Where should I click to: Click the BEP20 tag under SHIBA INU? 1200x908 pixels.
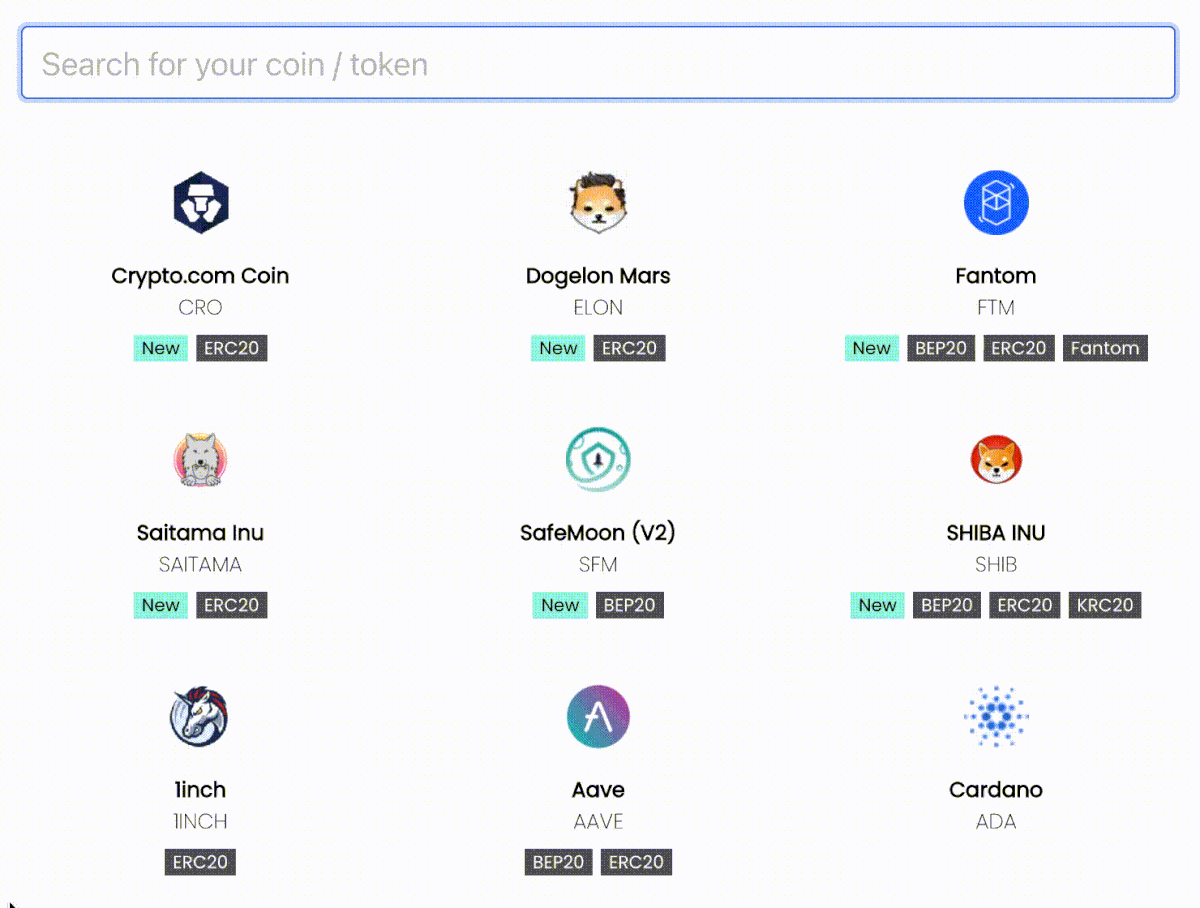947,605
